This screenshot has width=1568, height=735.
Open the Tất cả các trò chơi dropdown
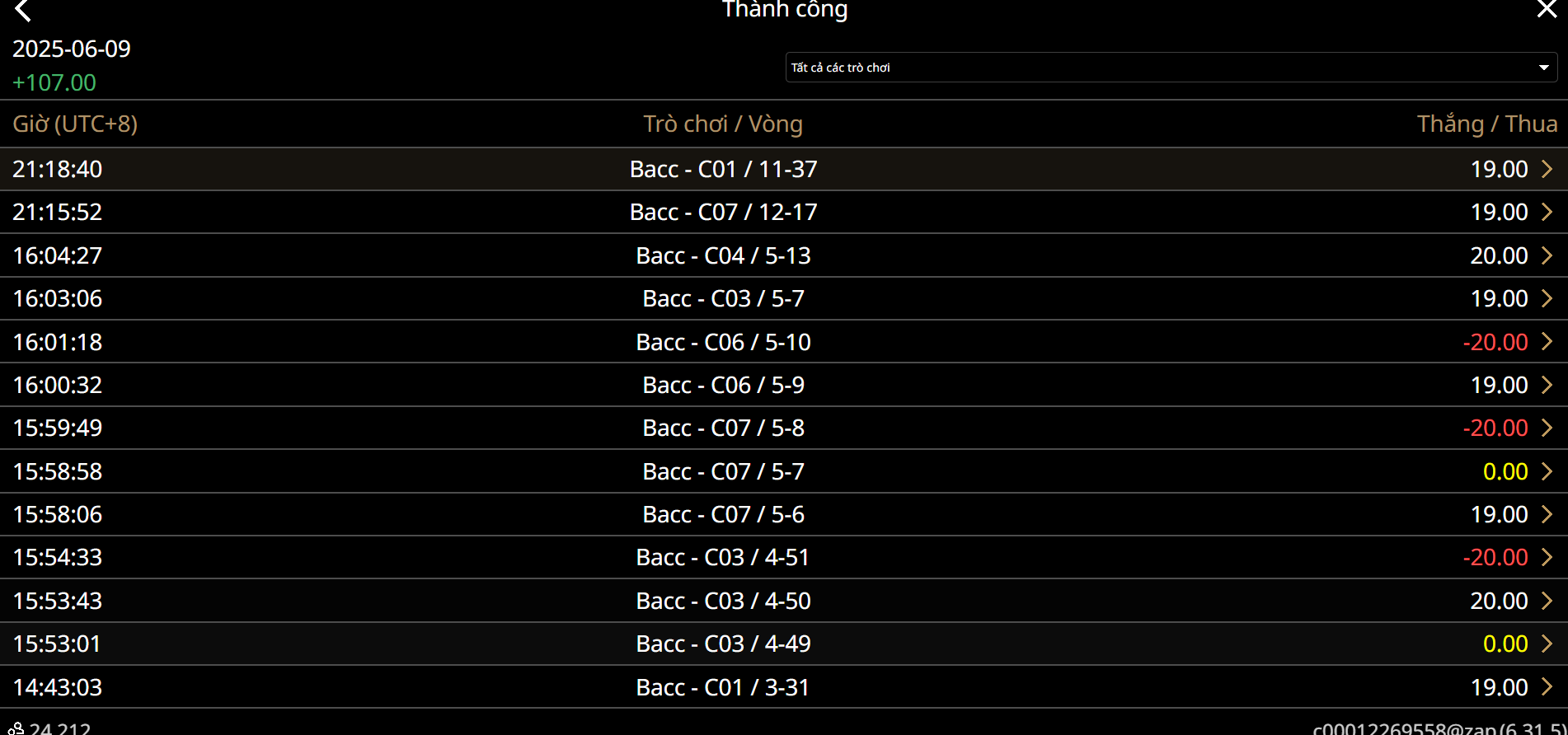[x=1171, y=68]
